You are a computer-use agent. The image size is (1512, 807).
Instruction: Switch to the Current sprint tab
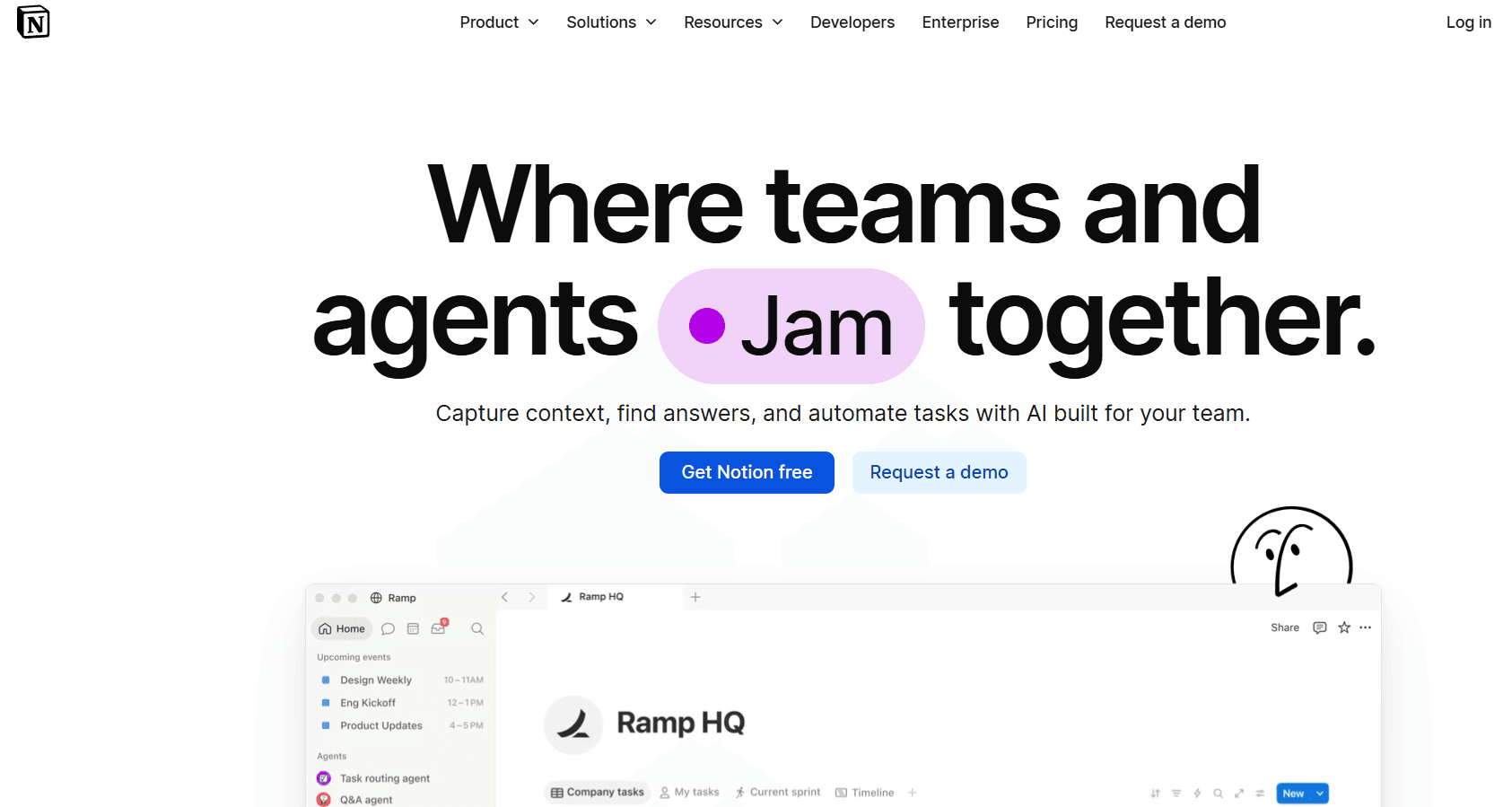point(777,793)
